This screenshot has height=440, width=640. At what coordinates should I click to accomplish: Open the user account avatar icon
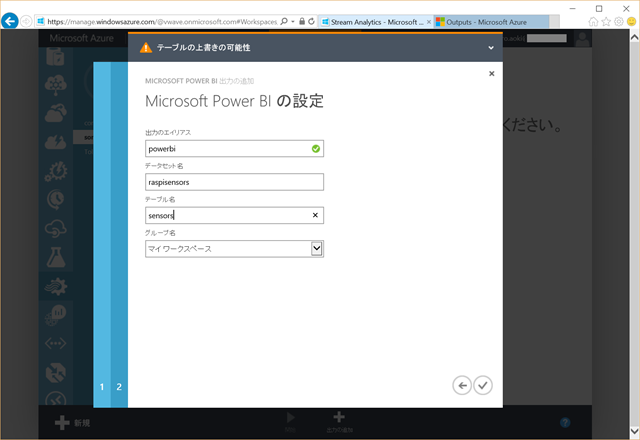(582, 39)
